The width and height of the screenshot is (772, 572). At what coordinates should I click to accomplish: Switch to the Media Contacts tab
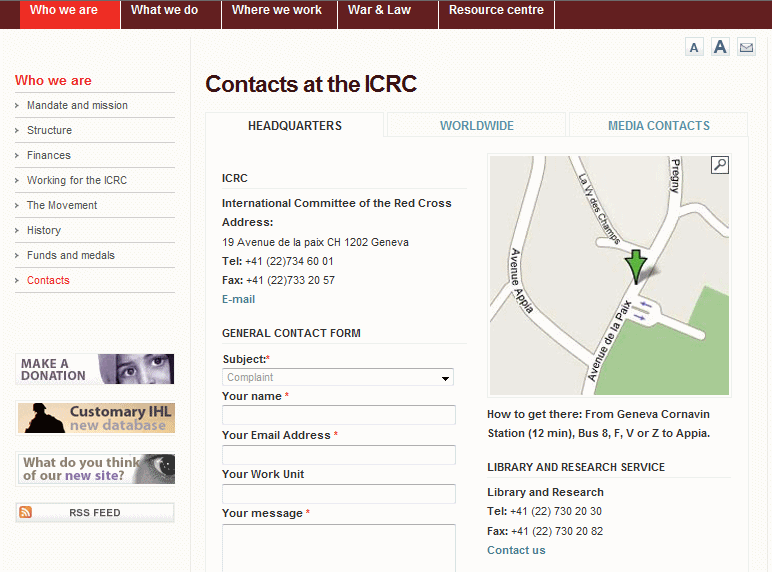click(x=658, y=126)
